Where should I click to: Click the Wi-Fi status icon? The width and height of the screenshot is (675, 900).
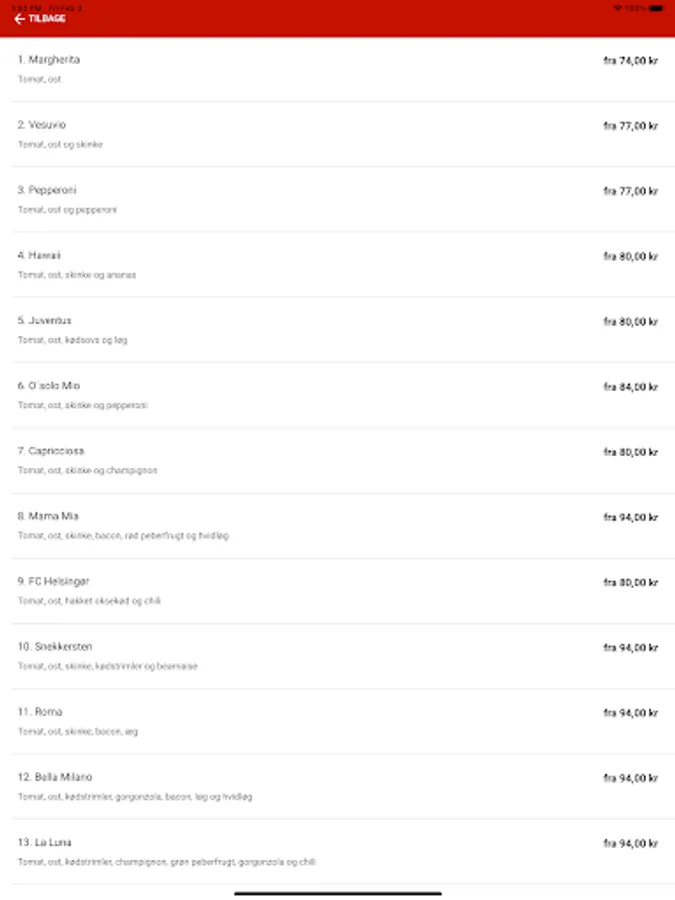point(618,8)
